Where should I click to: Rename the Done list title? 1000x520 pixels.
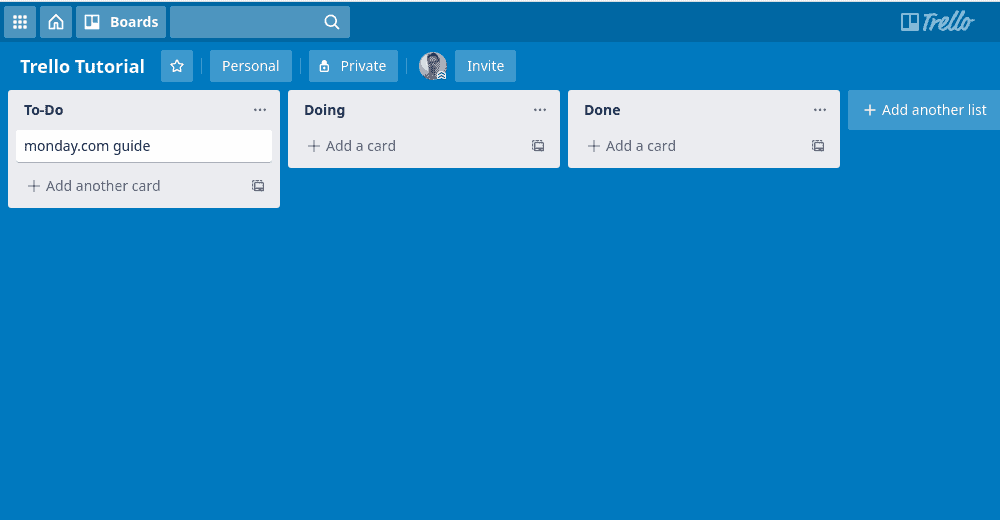pyautogui.click(x=602, y=110)
